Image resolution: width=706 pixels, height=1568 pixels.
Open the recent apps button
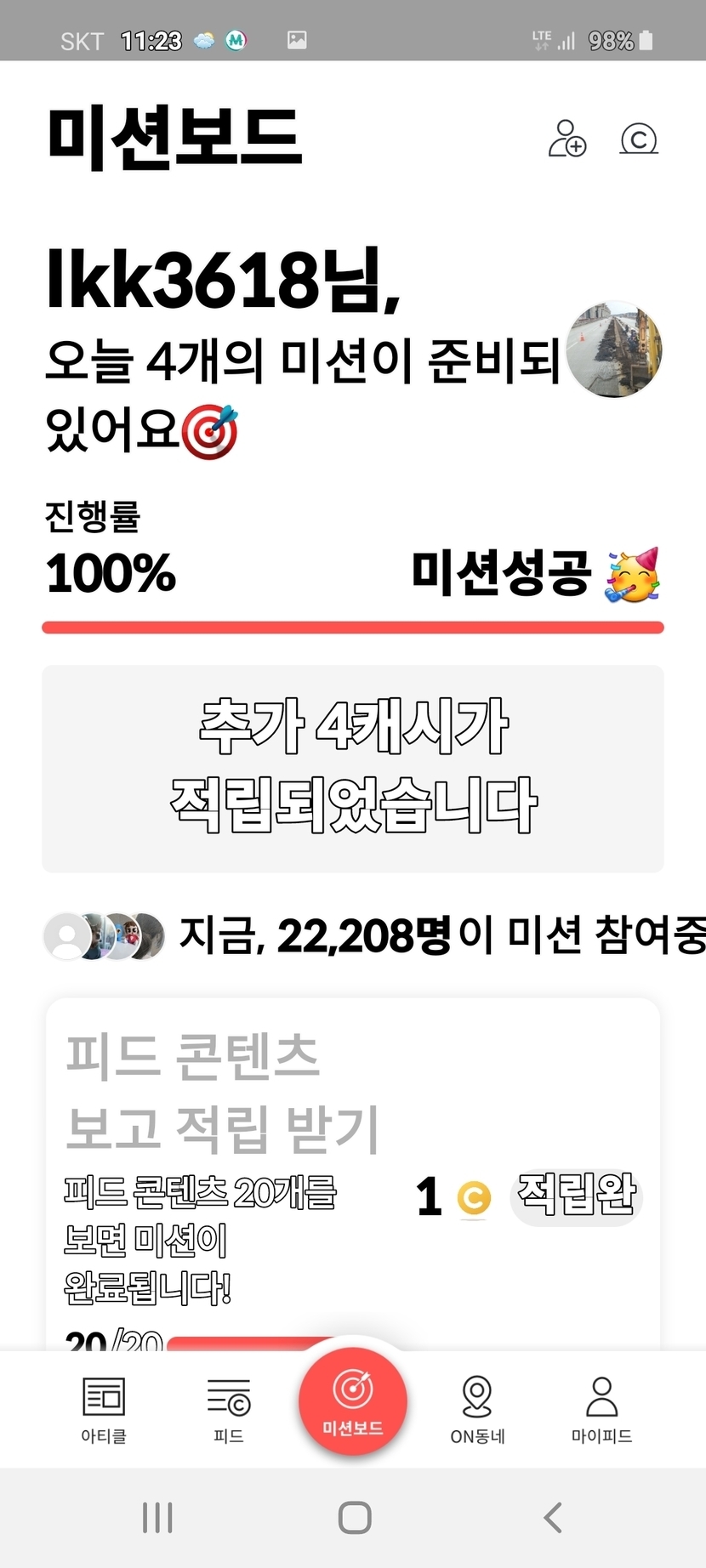(x=157, y=1517)
